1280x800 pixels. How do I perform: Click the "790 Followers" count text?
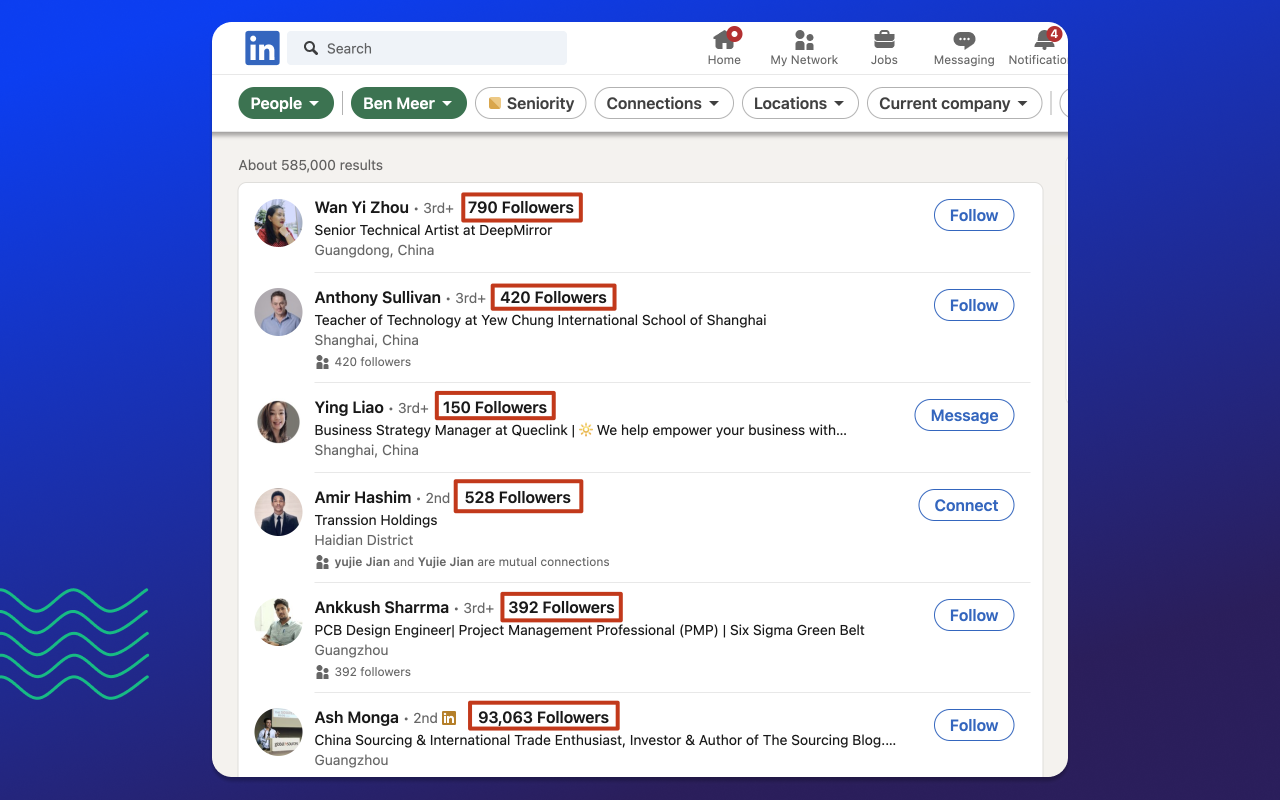(x=521, y=207)
